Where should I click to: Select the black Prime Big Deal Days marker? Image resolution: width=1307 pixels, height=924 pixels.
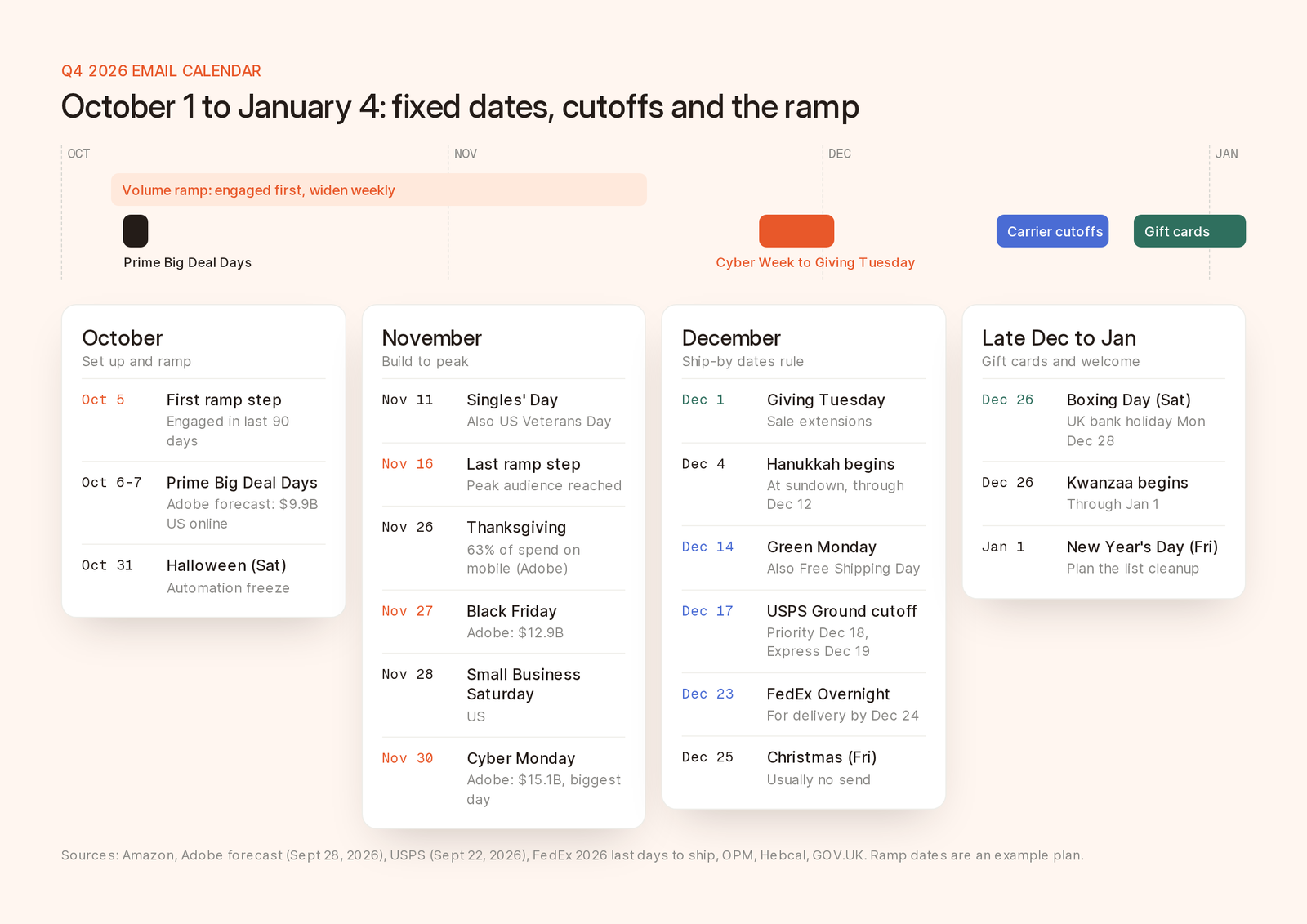point(136,231)
